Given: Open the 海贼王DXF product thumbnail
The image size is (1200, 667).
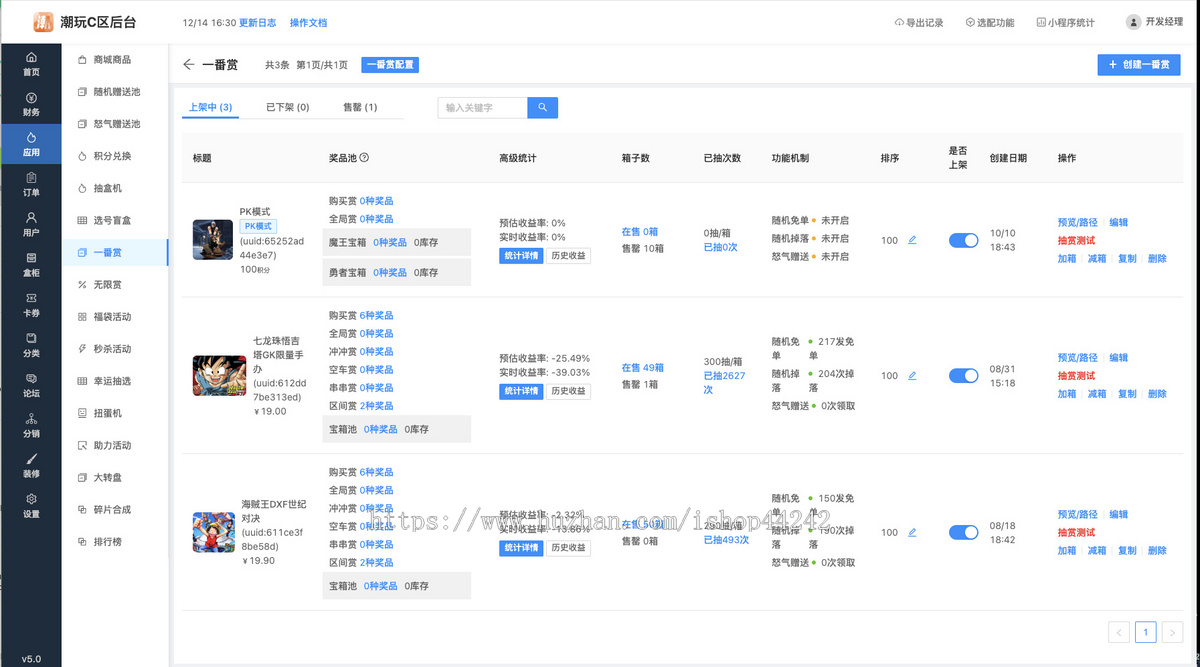Looking at the screenshot, I should pyautogui.click(x=213, y=533).
